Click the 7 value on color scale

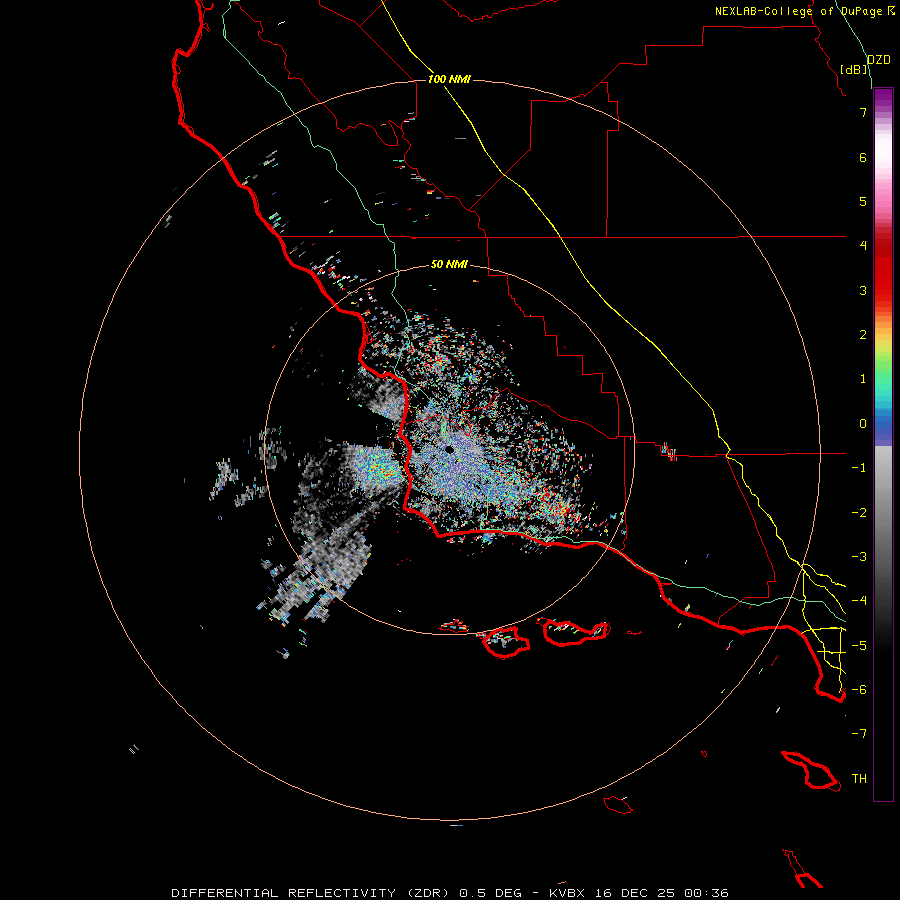click(863, 112)
